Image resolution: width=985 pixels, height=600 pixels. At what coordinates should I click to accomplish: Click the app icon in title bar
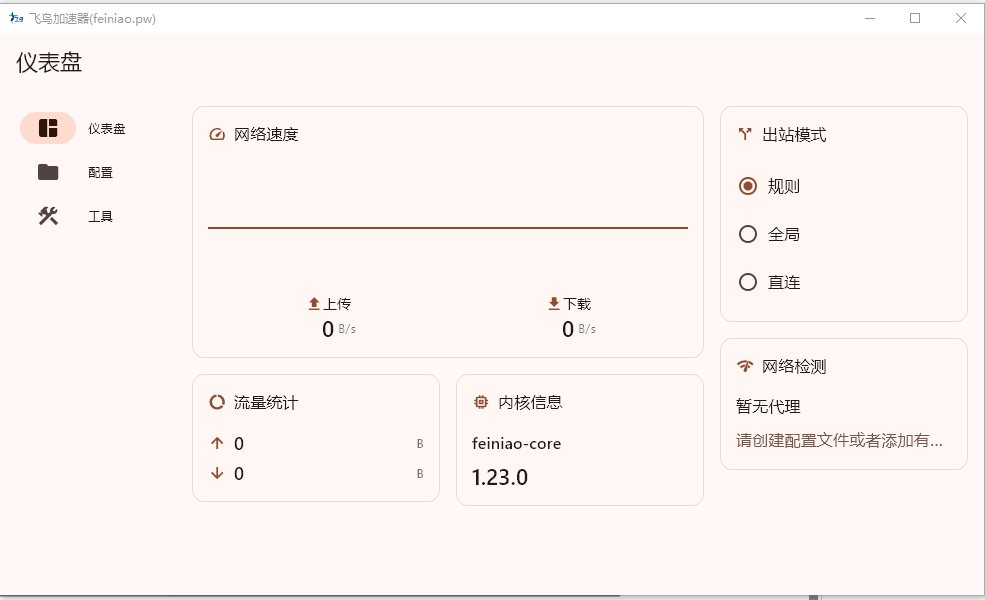click(16, 18)
